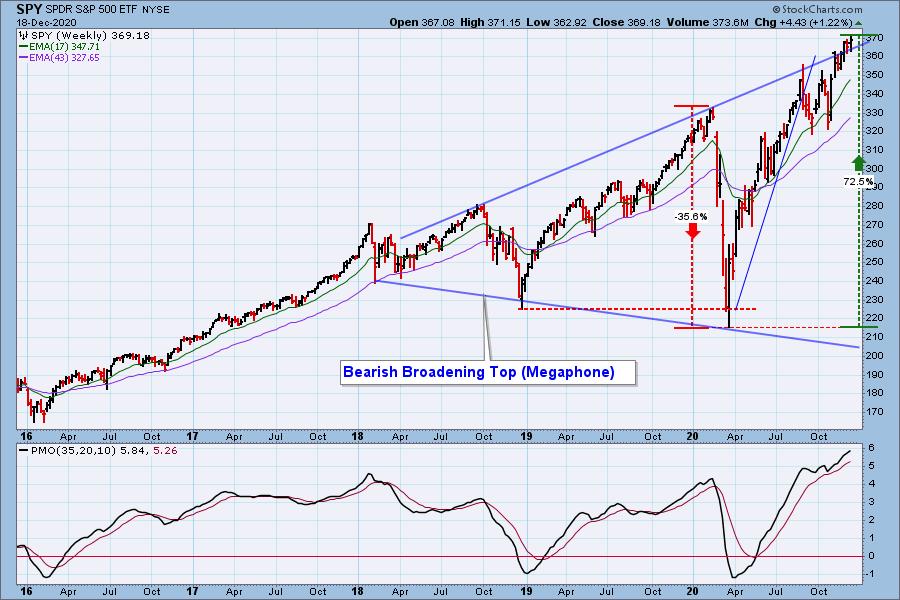Screen dimensions: 900x600
Task: Click the candlestick icon before SPY (Weekly) legend
Action: tap(24, 36)
